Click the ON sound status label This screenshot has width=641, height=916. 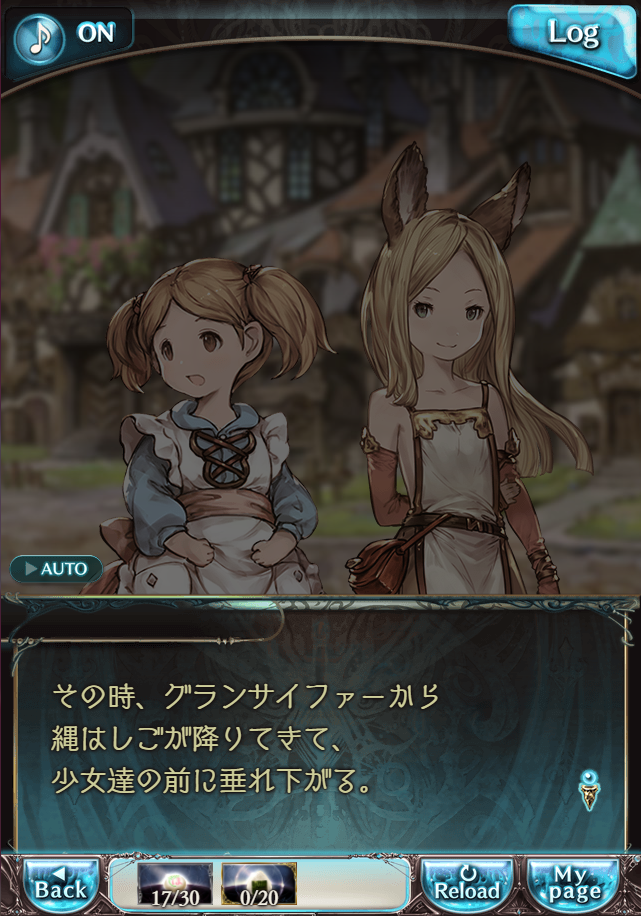96,33
